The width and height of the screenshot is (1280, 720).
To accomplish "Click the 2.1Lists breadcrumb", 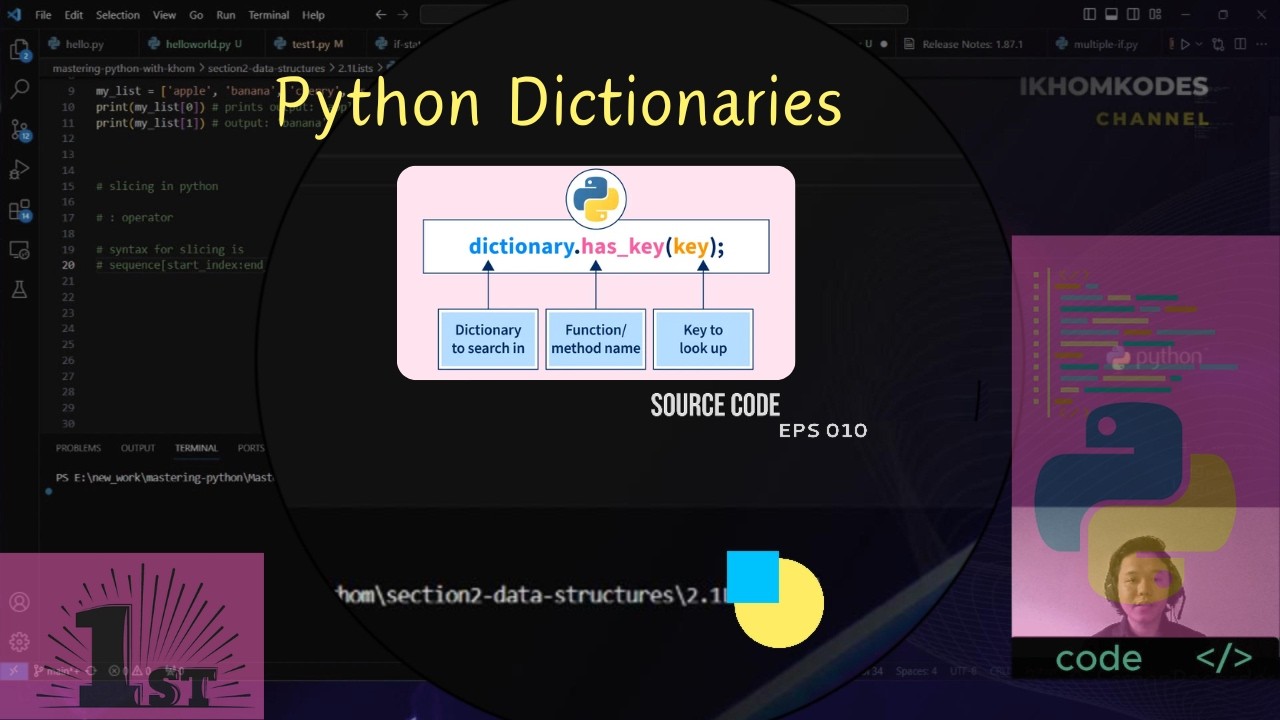I will coord(353,68).
